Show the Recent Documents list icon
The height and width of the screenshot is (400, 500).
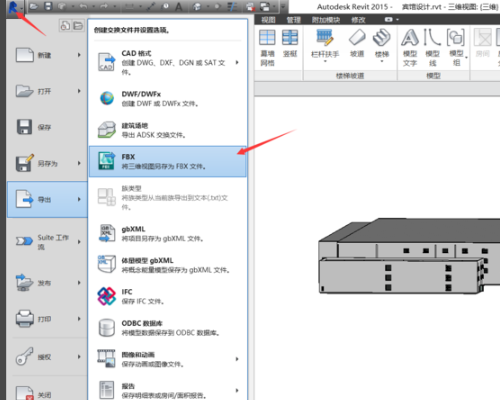[x=65, y=26]
